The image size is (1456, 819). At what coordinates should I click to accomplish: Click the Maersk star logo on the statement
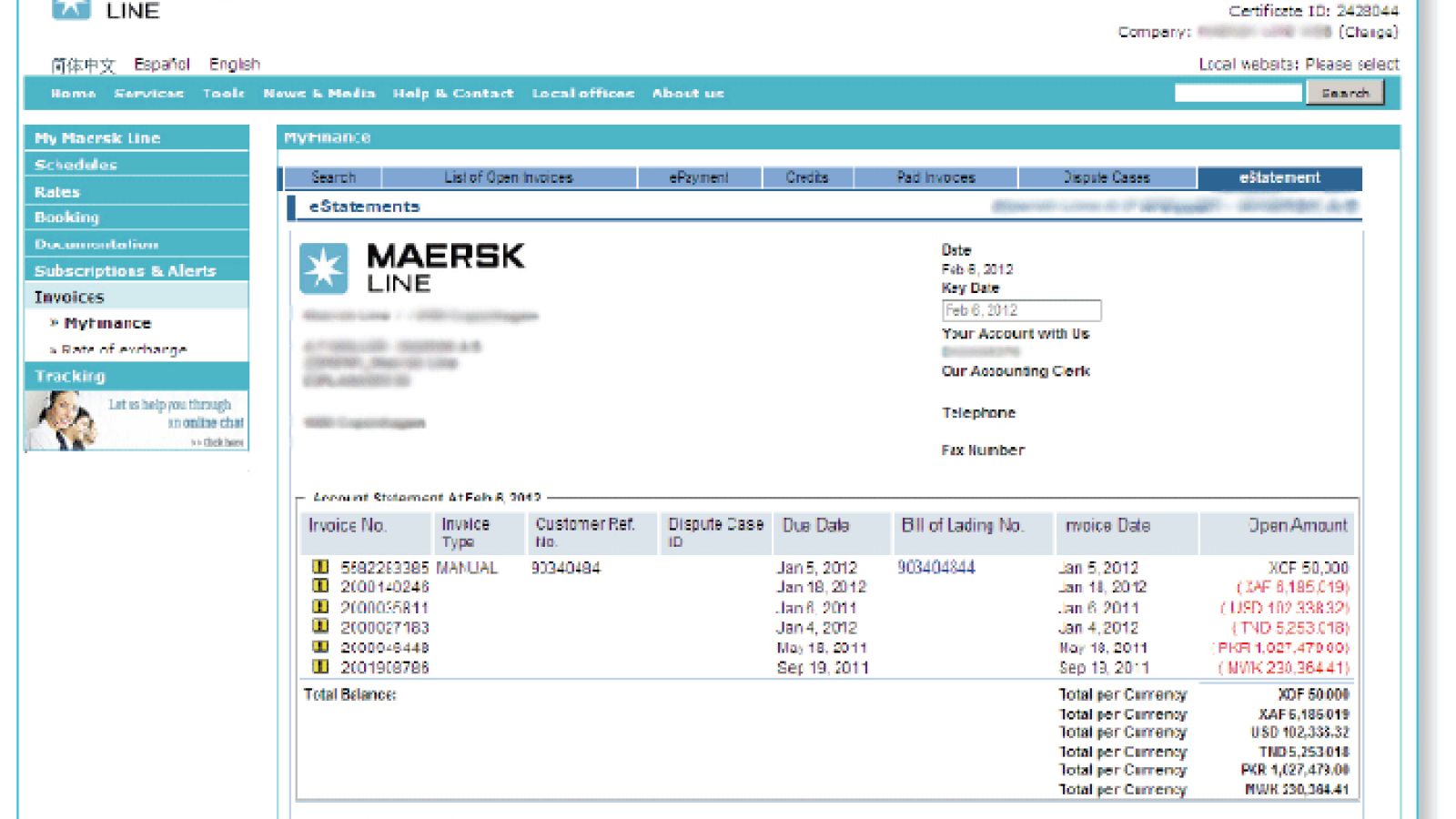pos(323,268)
